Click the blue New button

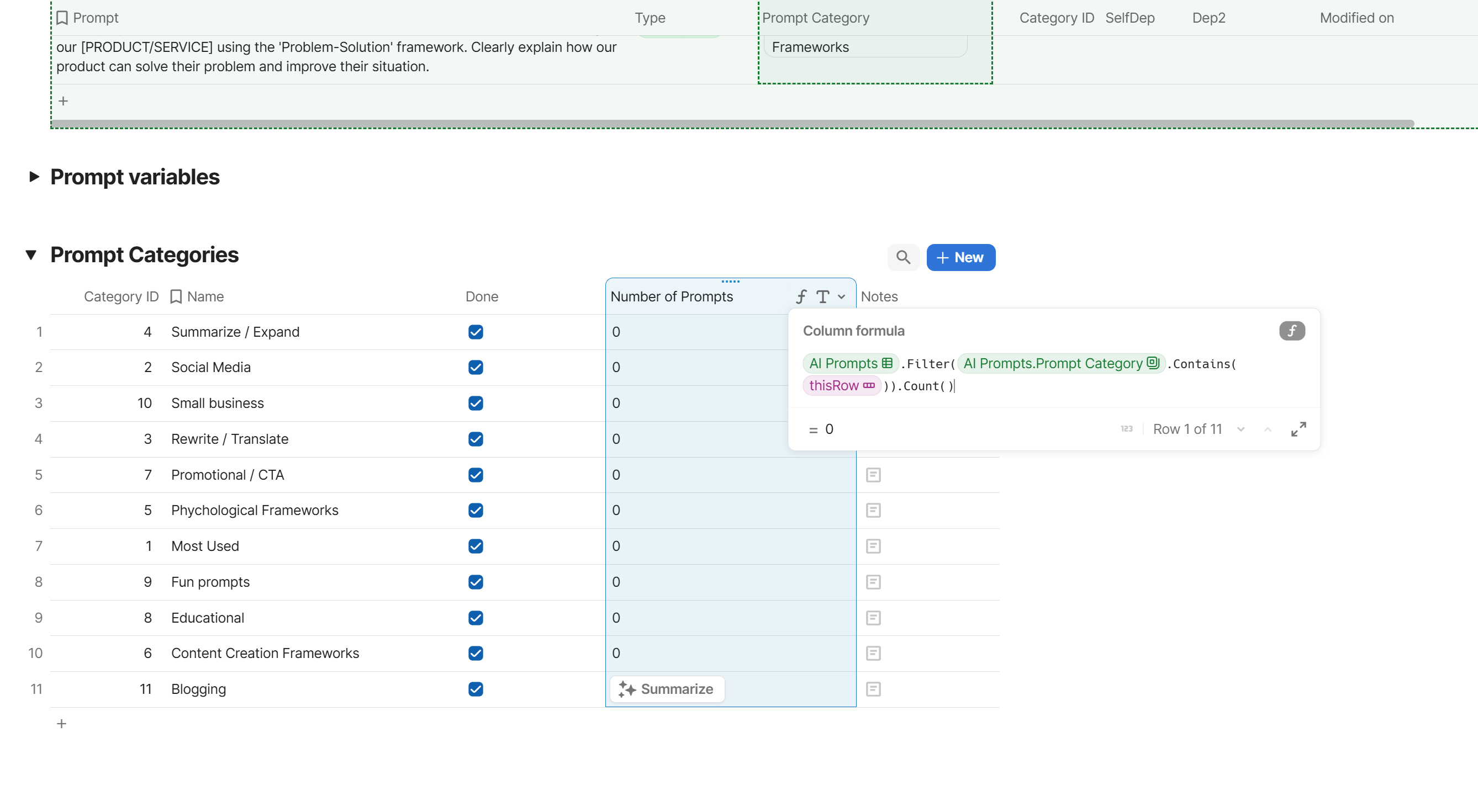tap(960, 257)
